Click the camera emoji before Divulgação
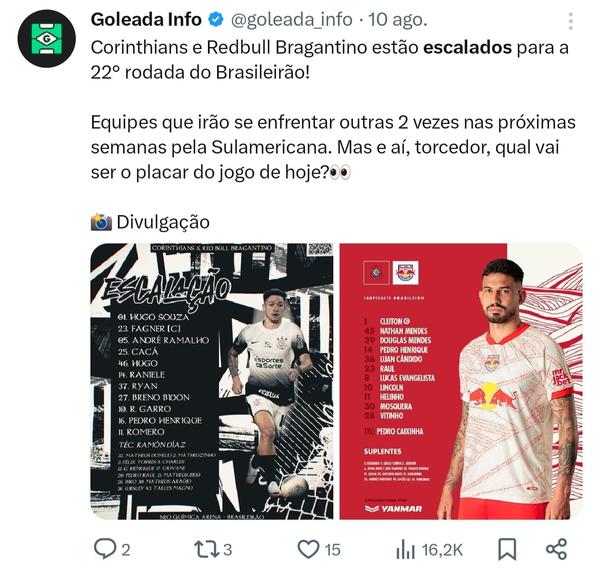 [101, 222]
